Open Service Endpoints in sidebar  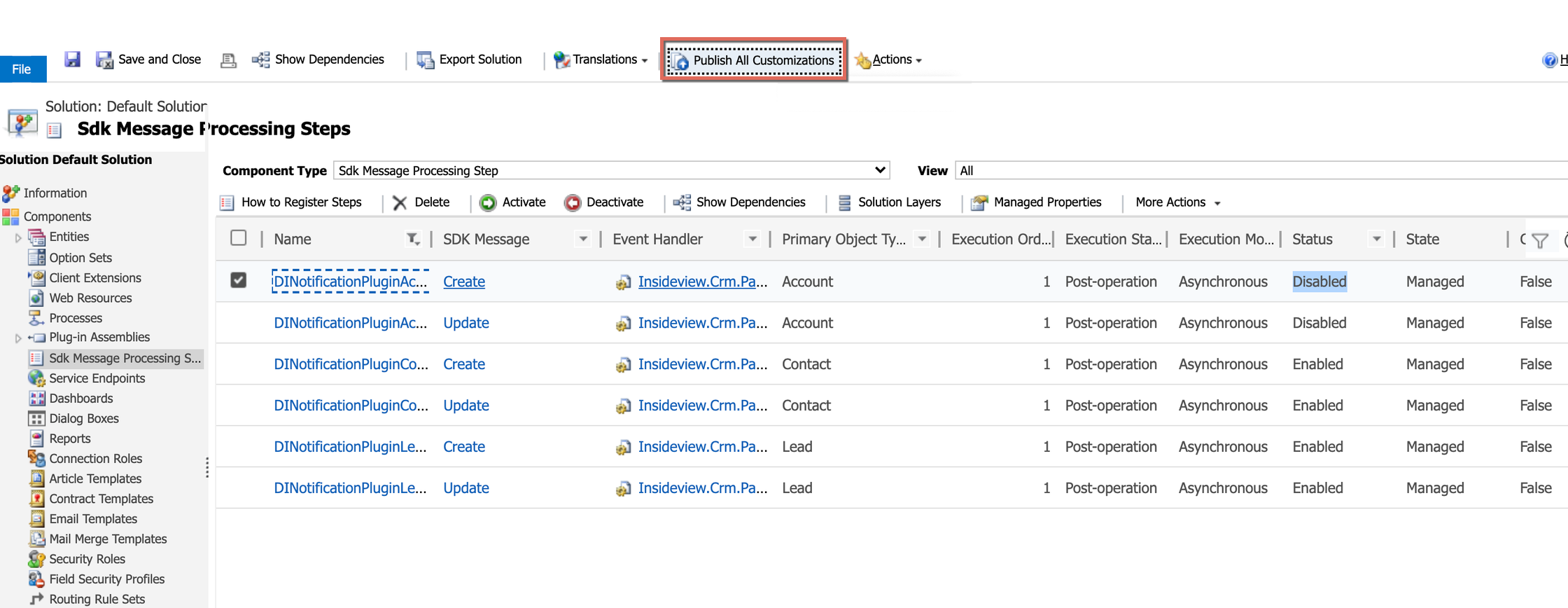[97, 378]
